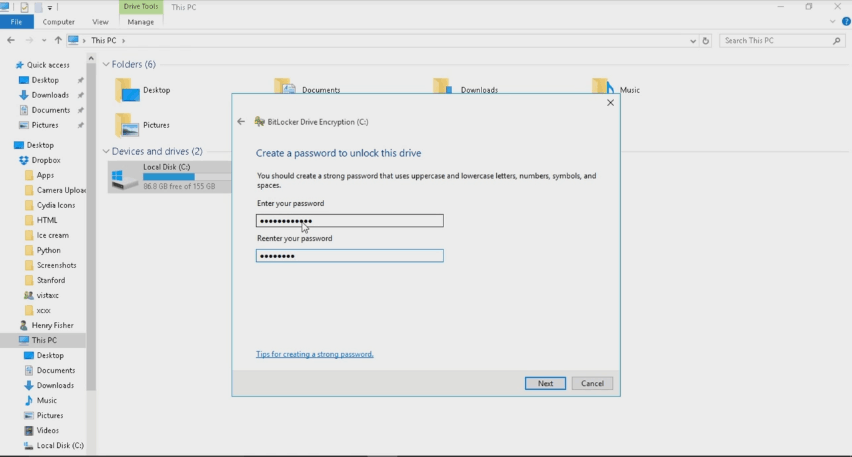Viewport: 852px width, 457px height.
Task: Collapse the Folders (6) group
Action: [x=106, y=64]
